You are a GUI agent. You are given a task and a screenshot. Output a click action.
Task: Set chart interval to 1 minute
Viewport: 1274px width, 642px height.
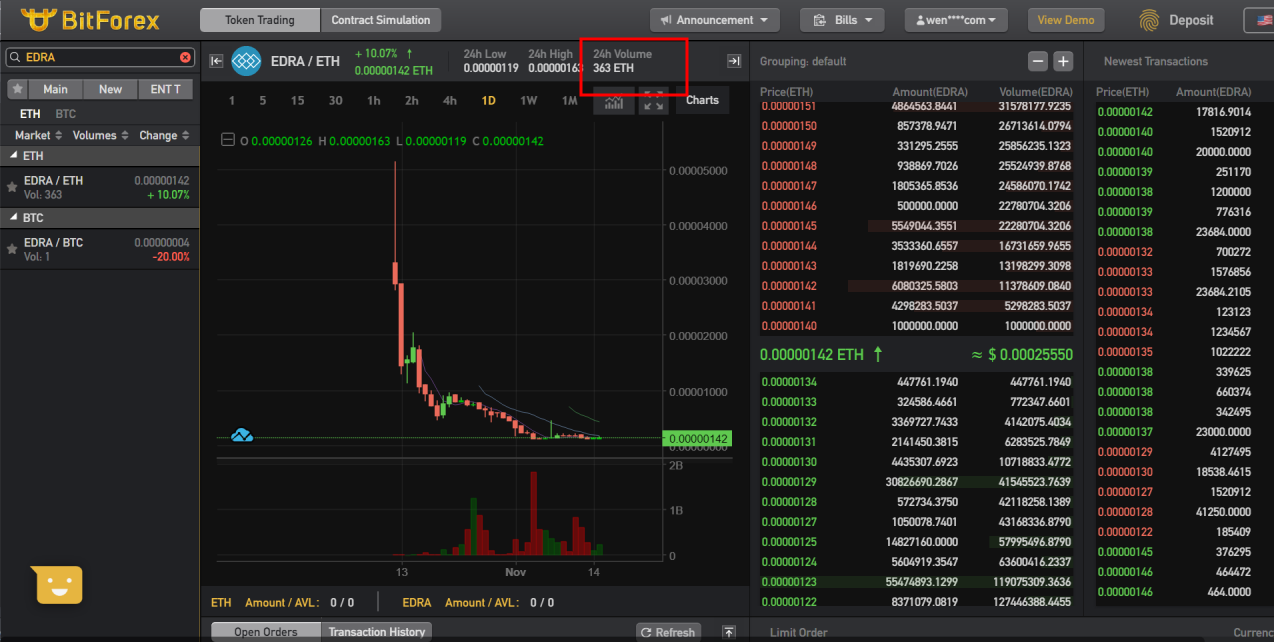click(x=232, y=100)
